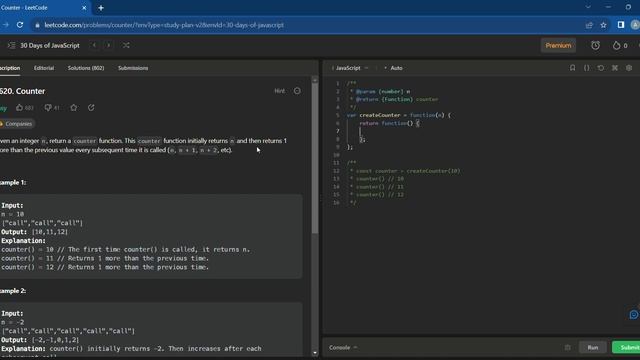Click the 'Output: [10,11,12]' line
Image resolution: width=640 pixels, height=360 pixels.
click(x=35, y=232)
